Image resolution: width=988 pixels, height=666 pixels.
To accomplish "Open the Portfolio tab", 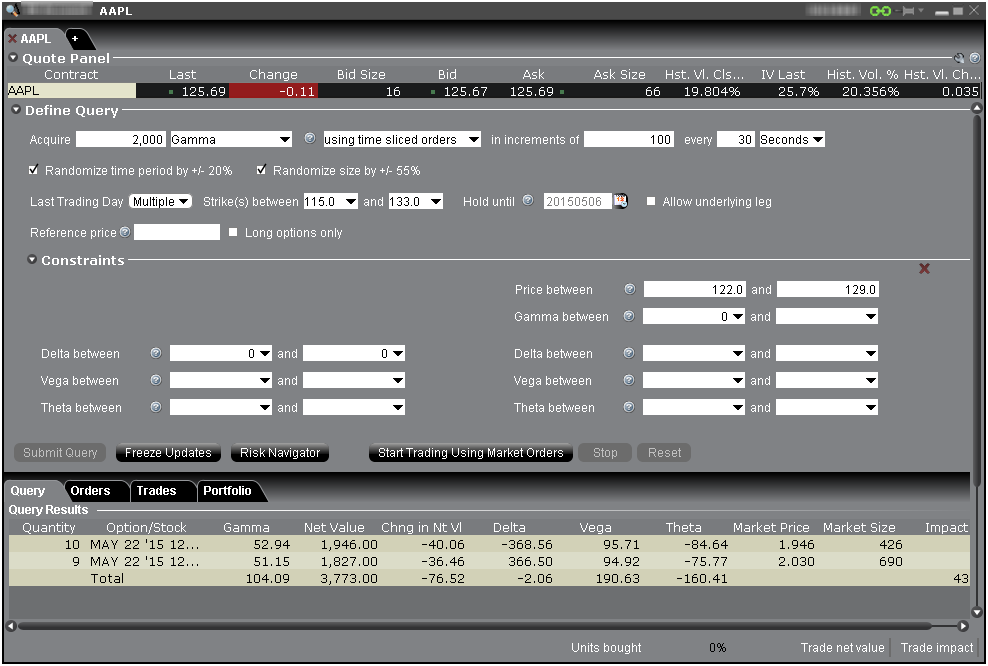I will point(228,491).
